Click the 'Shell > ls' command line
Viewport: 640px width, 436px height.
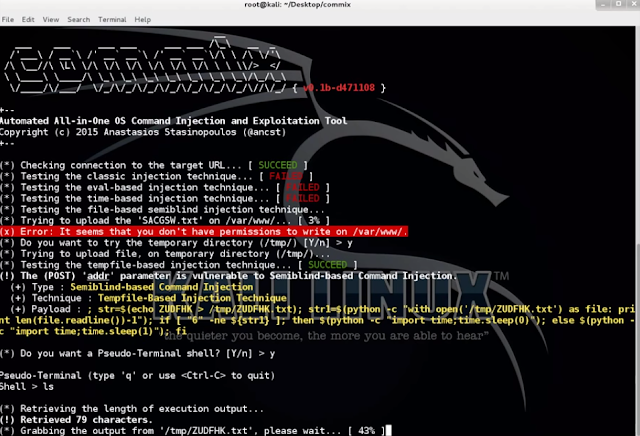click(27, 387)
